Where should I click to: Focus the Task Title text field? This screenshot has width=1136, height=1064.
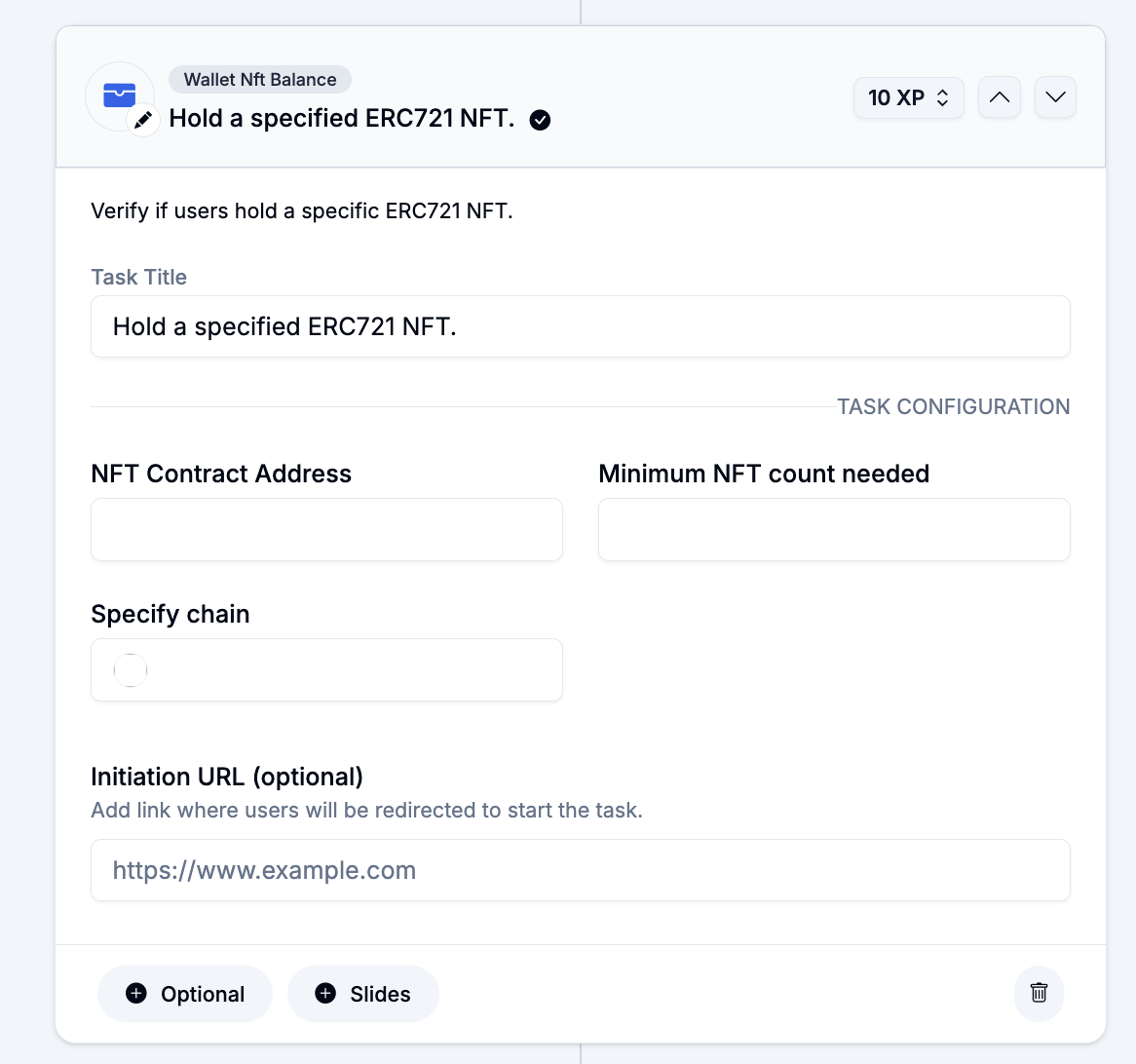click(x=580, y=326)
